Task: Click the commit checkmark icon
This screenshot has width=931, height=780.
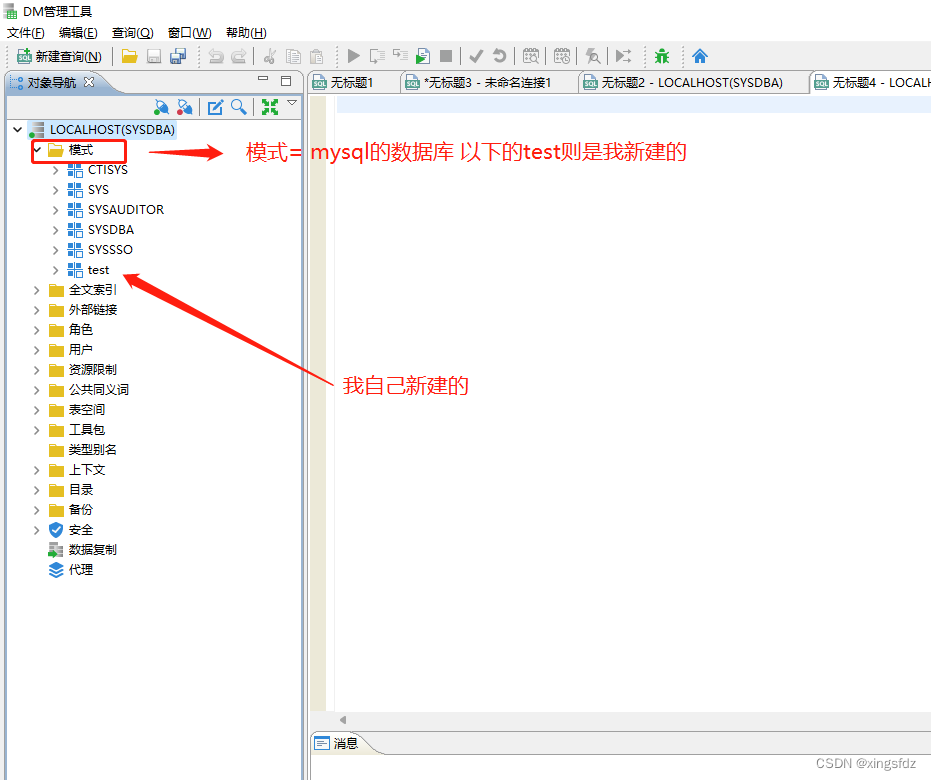Action: coord(476,56)
